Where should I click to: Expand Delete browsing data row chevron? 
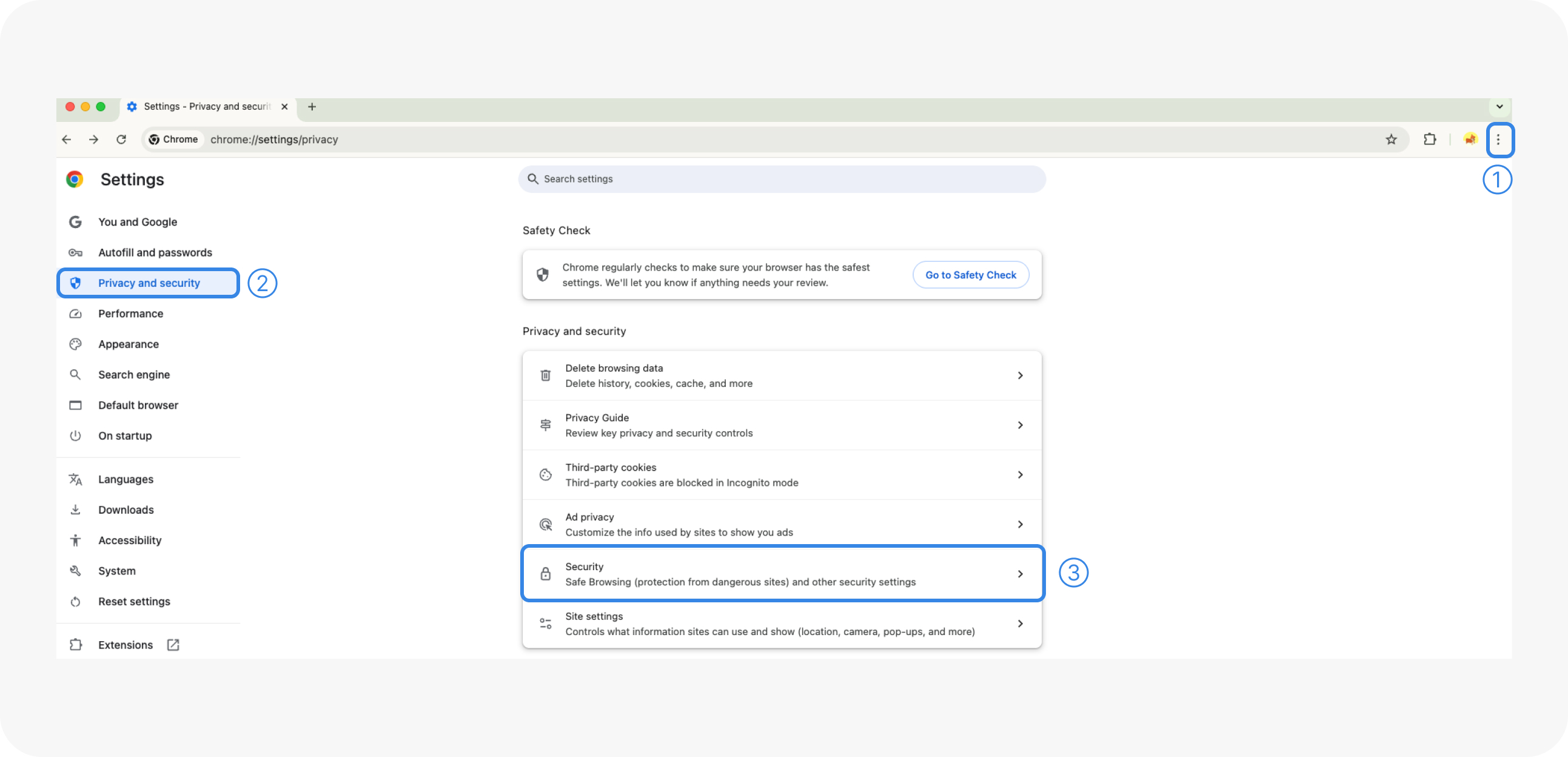coord(1020,375)
